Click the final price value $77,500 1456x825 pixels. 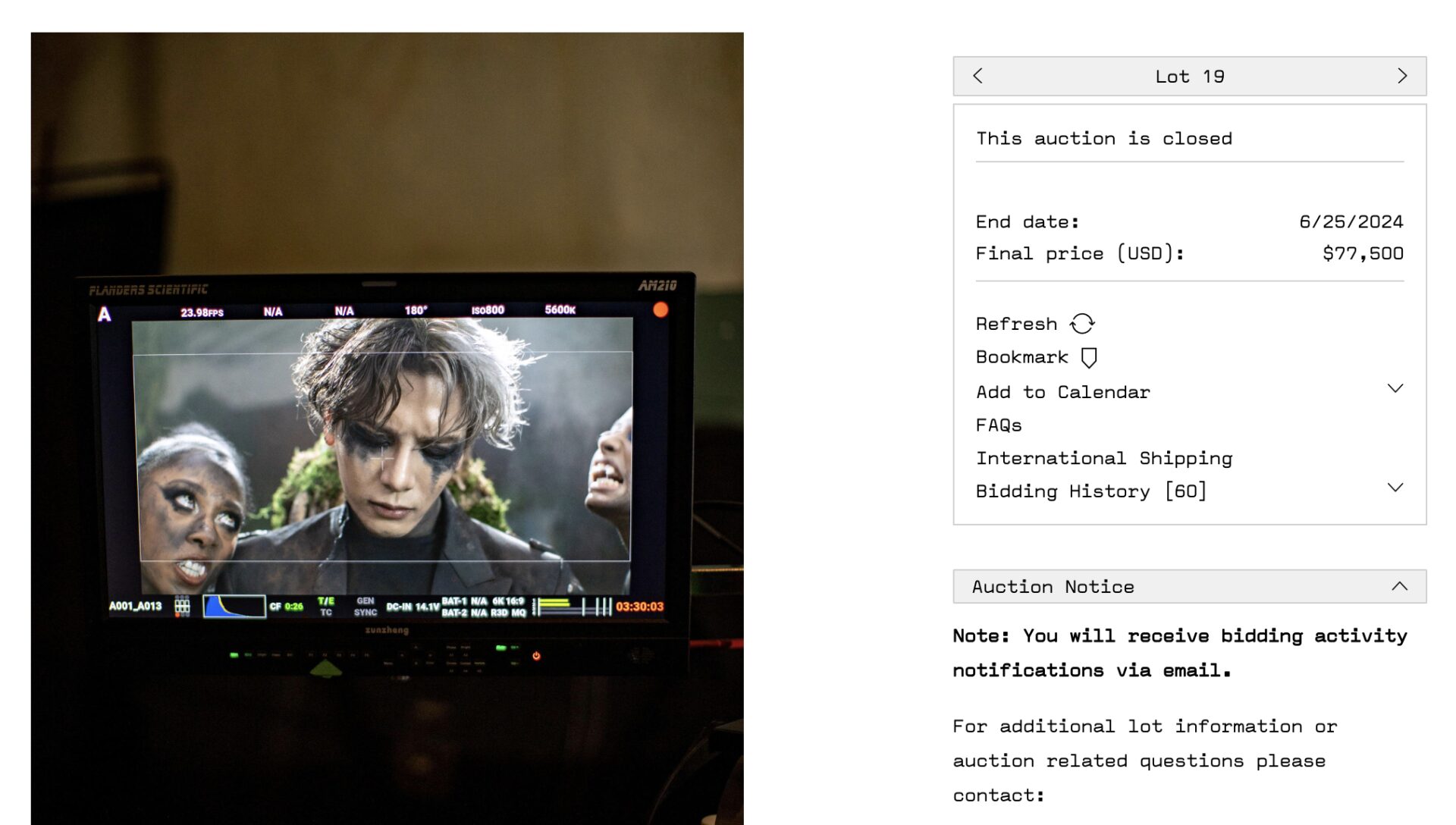pos(1363,253)
